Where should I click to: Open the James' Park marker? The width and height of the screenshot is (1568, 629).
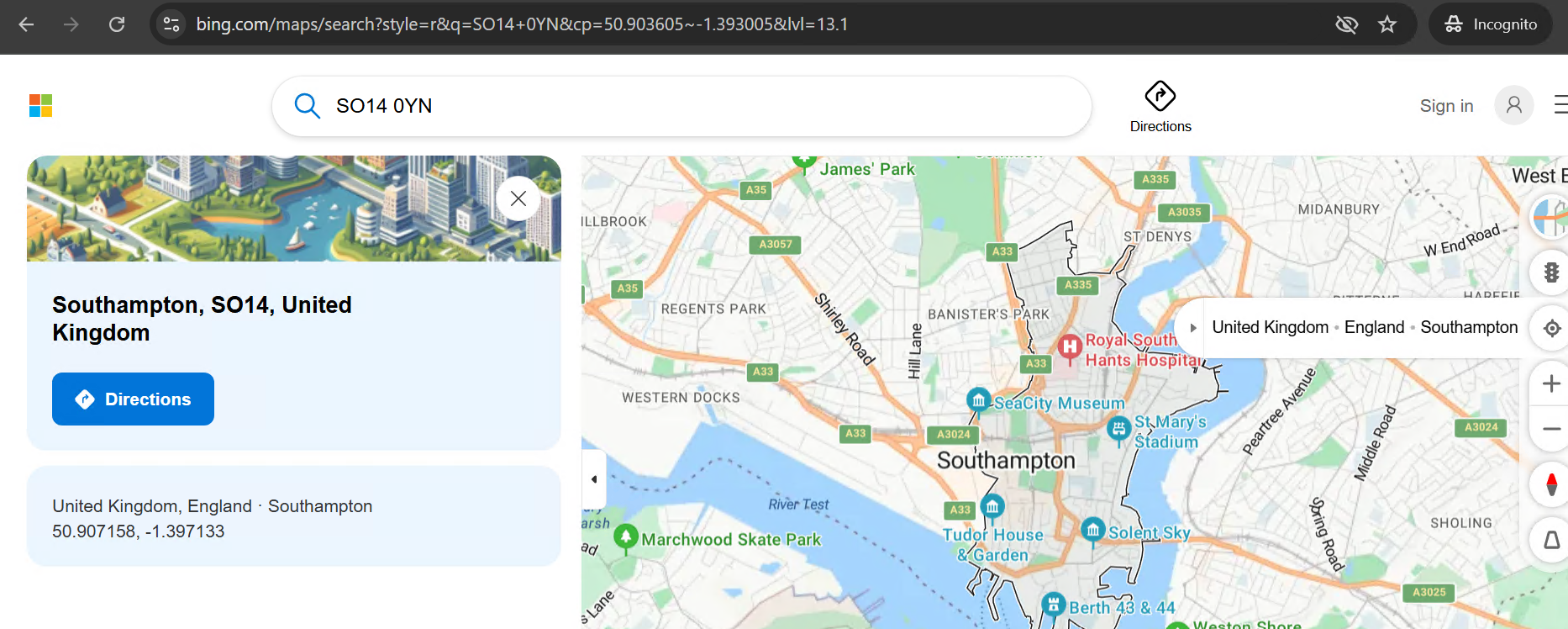click(x=805, y=161)
